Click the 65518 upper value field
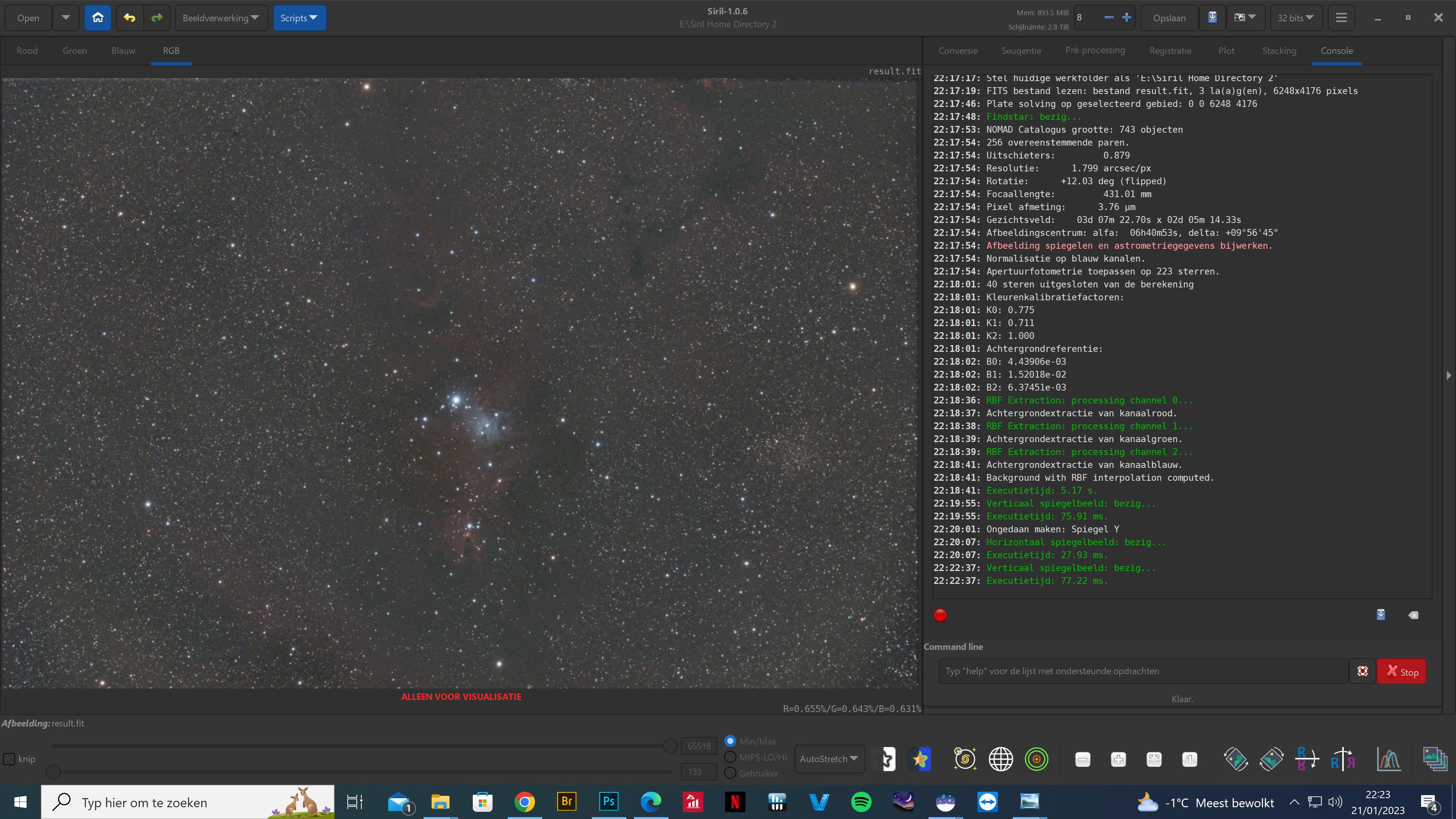 click(x=699, y=746)
